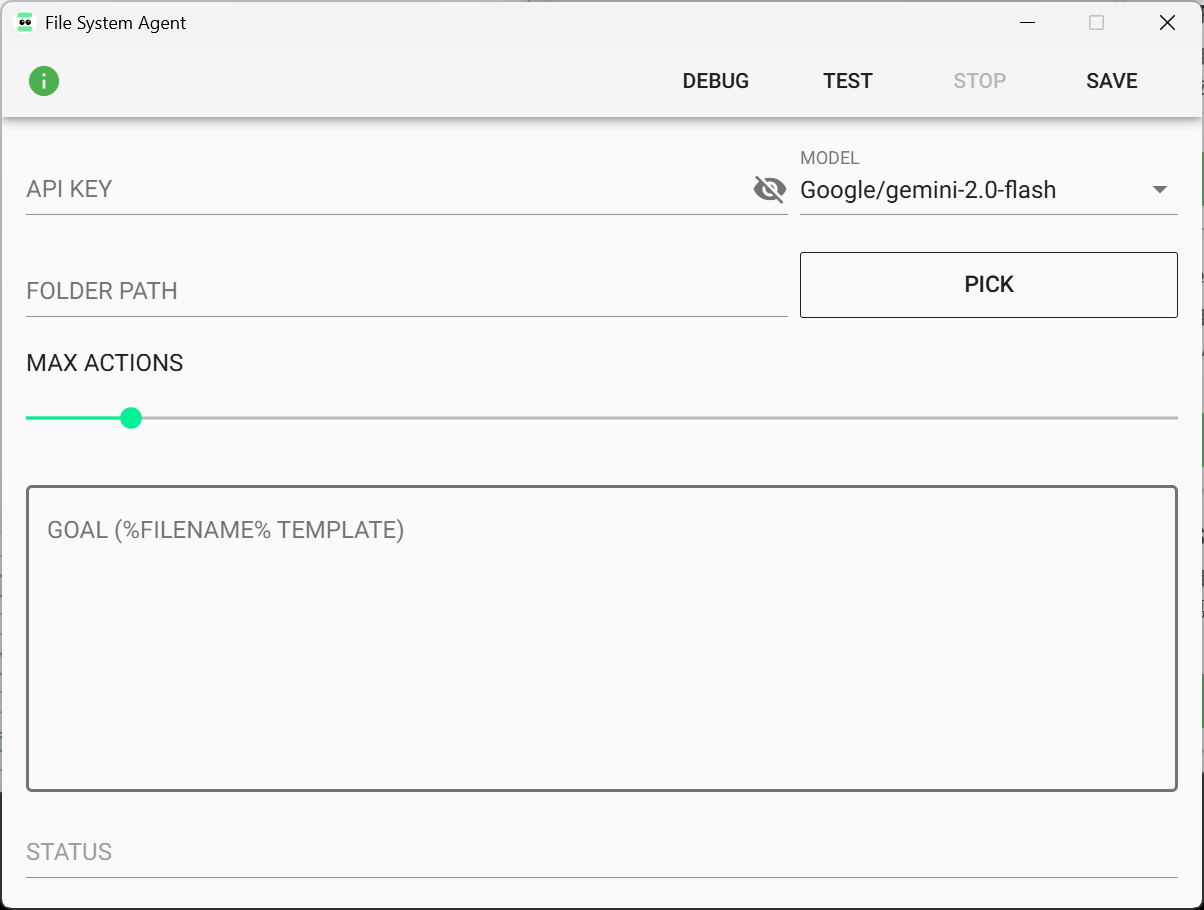Click the green info icon
The width and height of the screenshot is (1204, 910).
tap(44, 81)
